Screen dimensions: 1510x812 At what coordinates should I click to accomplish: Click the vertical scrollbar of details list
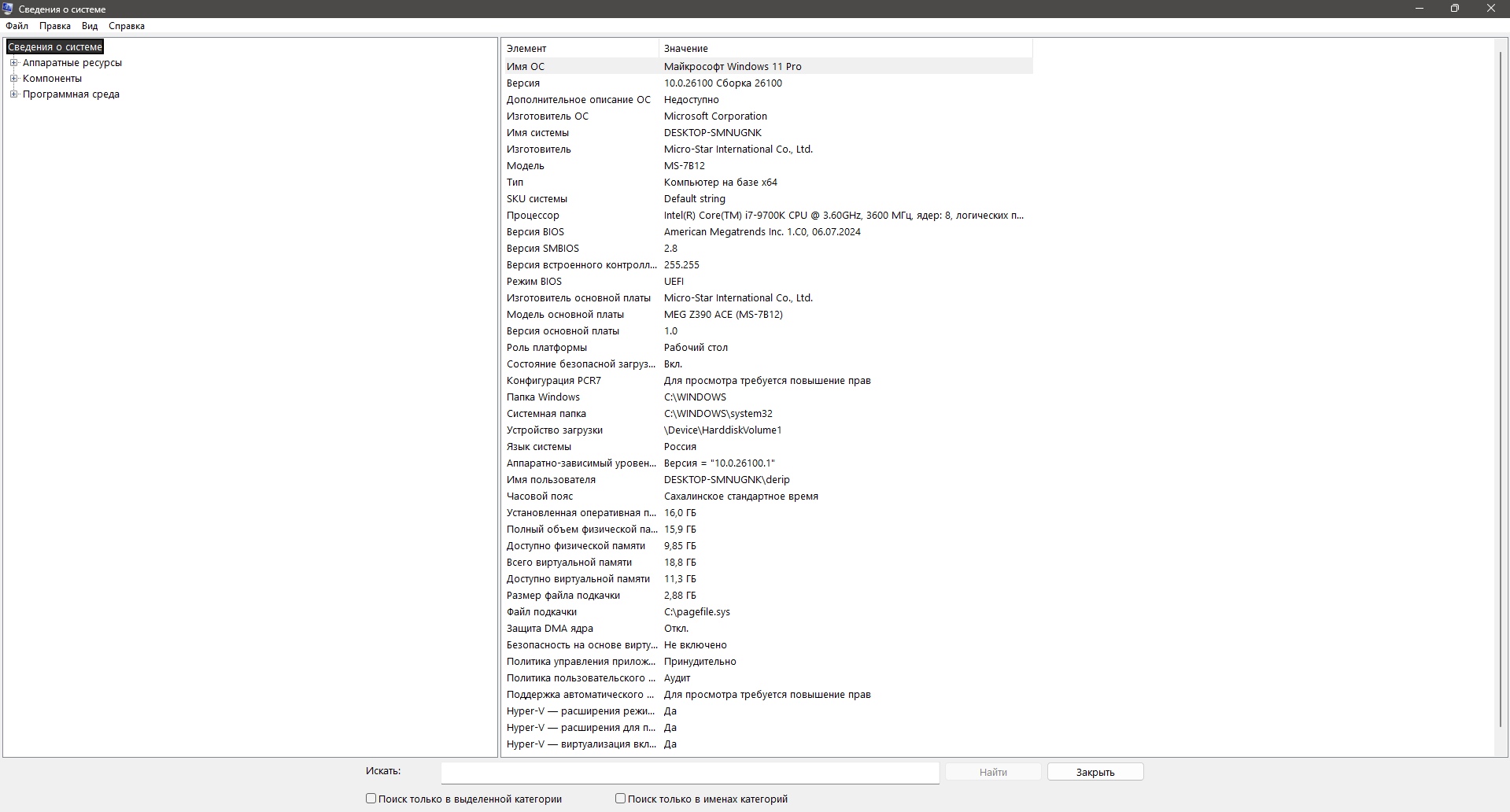[1501, 389]
